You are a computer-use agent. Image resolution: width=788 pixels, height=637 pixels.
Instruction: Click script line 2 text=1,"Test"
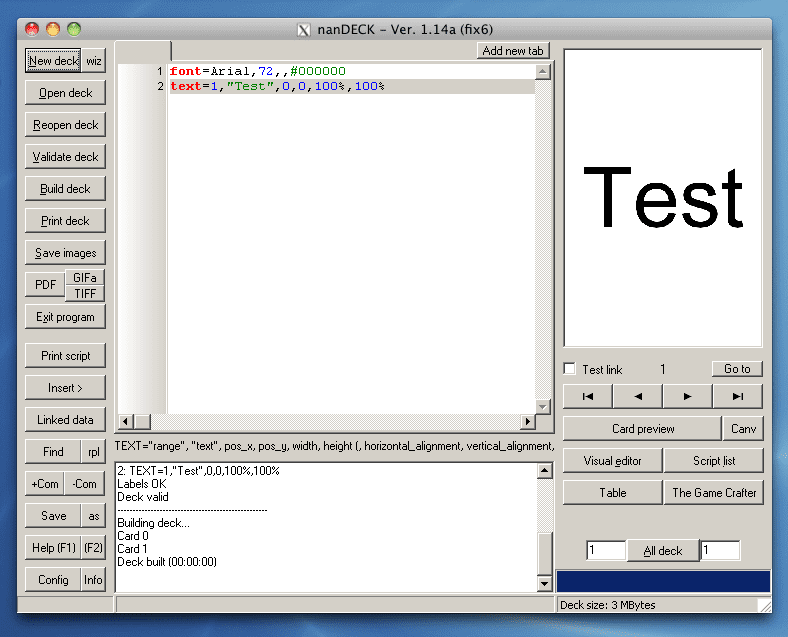pyautogui.click(x=277, y=86)
